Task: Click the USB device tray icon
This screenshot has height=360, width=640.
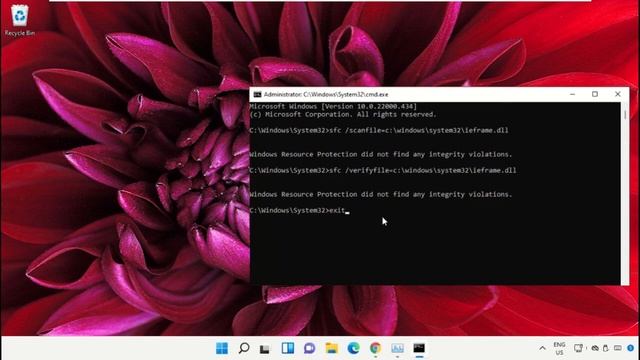Action: pos(606,348)
